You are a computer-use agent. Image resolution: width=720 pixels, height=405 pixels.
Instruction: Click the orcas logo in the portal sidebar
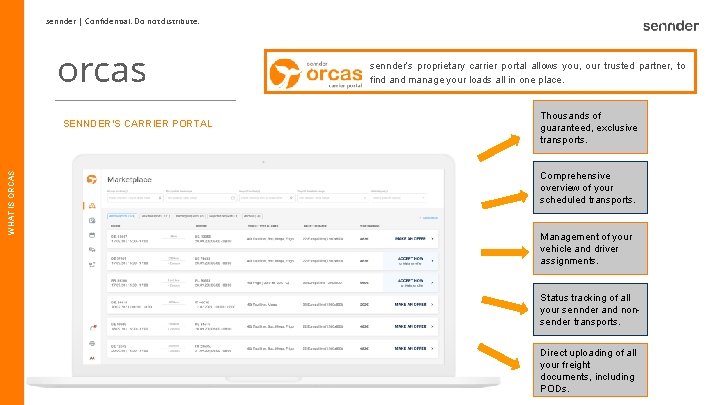click(x=92, y=180)
